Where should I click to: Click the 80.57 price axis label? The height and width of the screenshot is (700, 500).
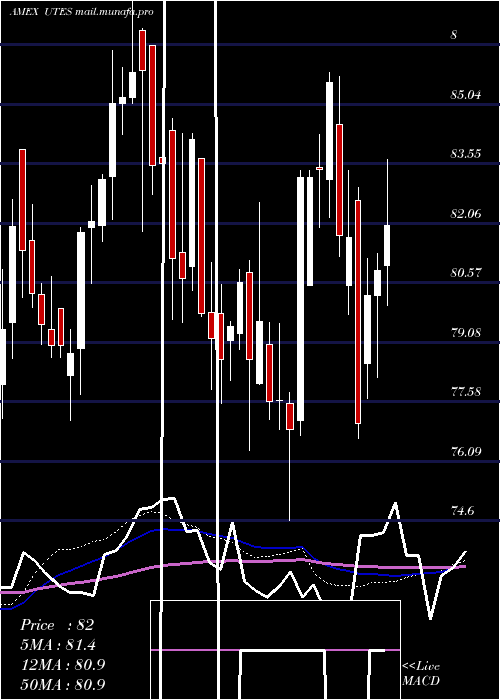(466, 272)
